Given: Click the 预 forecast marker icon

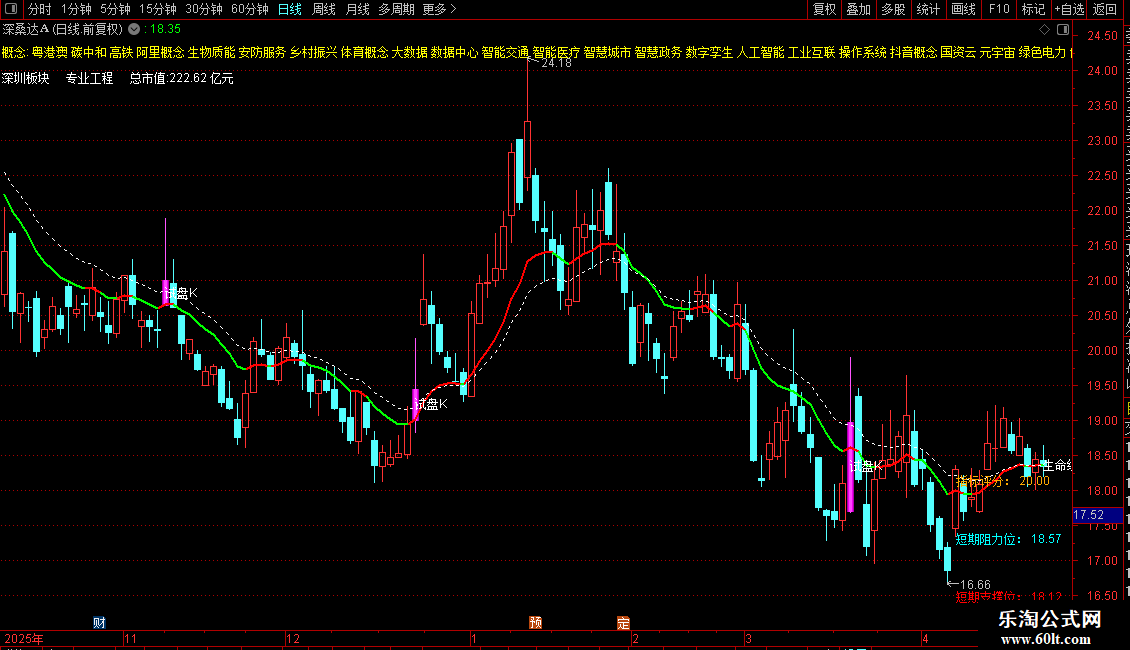Looking at the screenshot, I should point(535,623).
